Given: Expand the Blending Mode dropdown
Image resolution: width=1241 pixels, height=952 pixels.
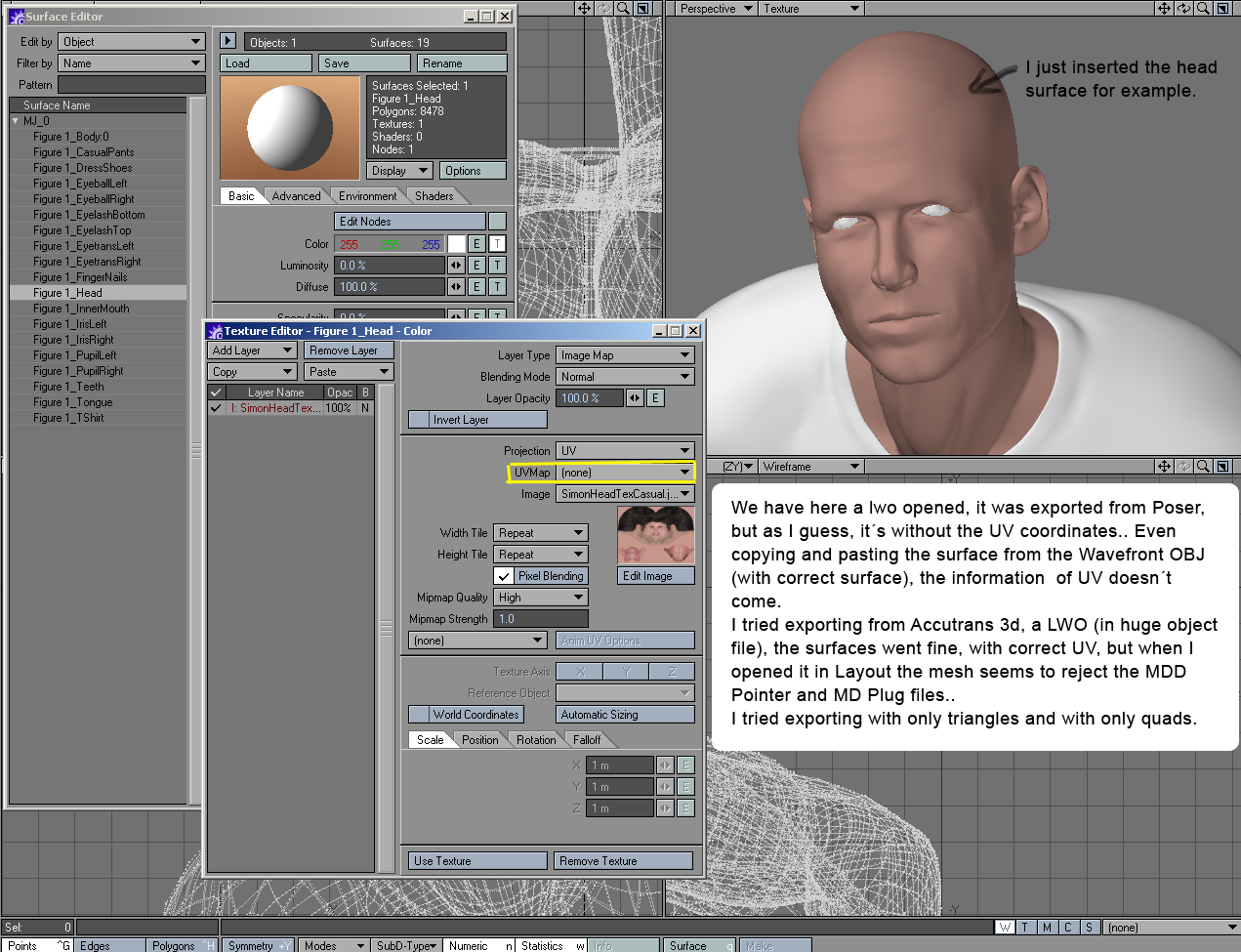Looking at the screenshot, I should point(625,377).
